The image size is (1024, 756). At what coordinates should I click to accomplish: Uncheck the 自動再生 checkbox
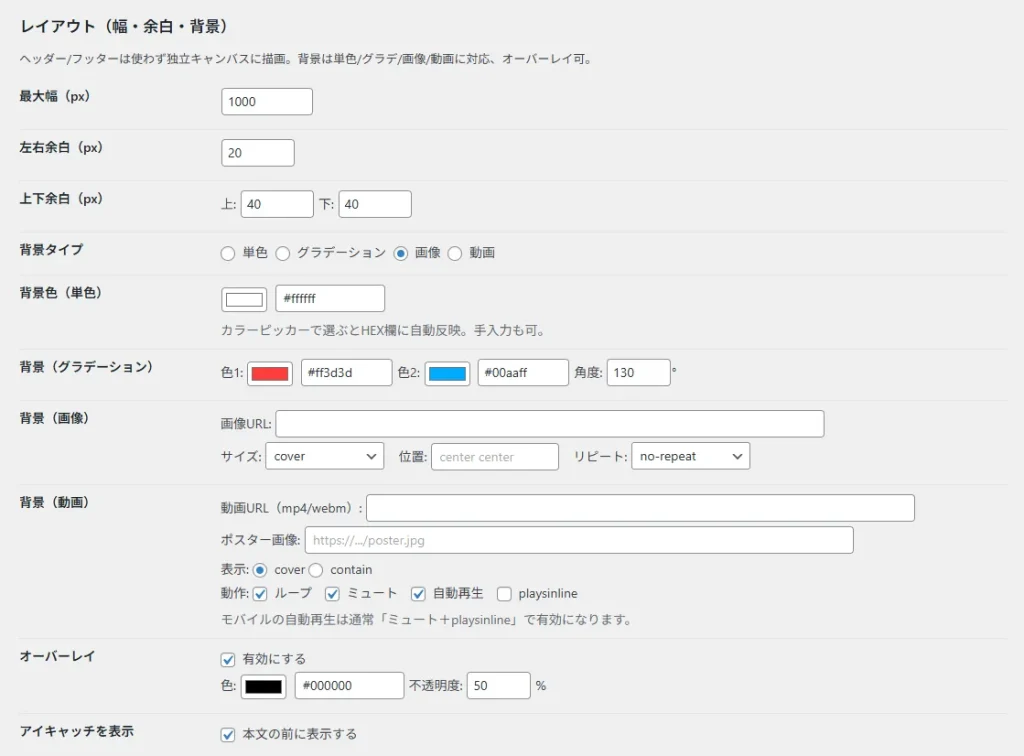click(x=419, y=593)
